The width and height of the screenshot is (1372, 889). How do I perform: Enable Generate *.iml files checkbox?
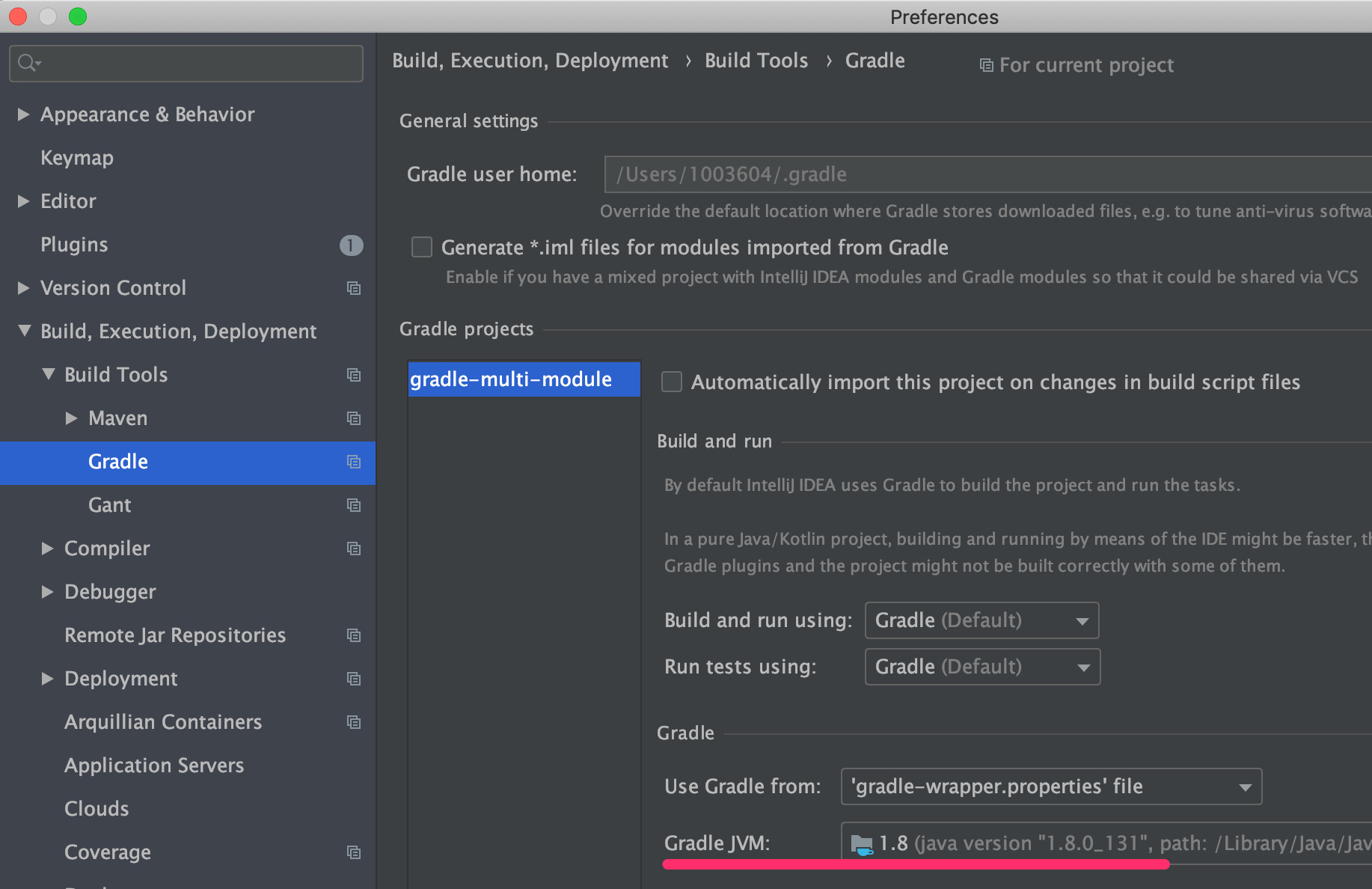pos(422,247)
